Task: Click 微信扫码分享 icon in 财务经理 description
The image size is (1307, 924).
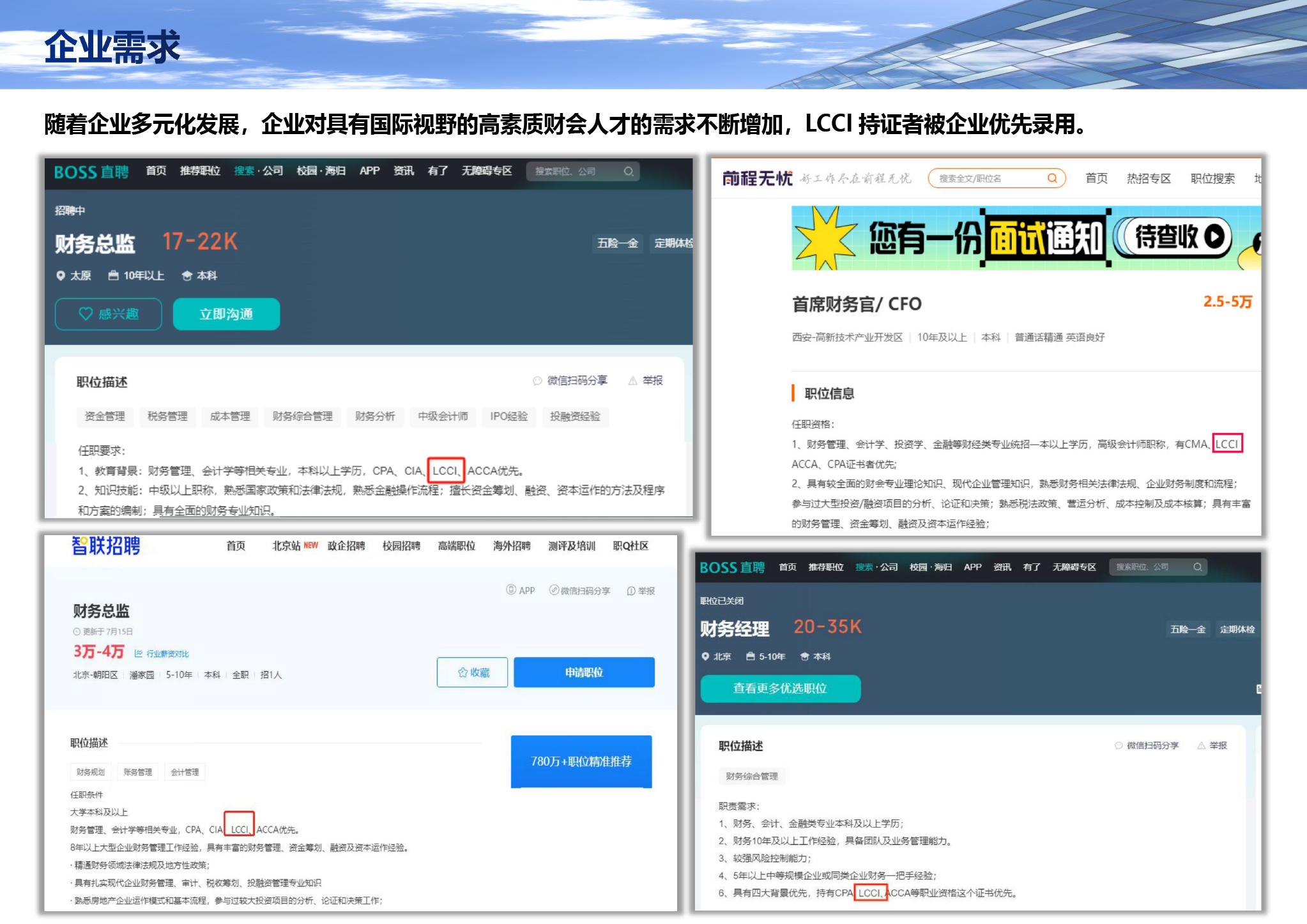Action: [x=1119, y=745]
